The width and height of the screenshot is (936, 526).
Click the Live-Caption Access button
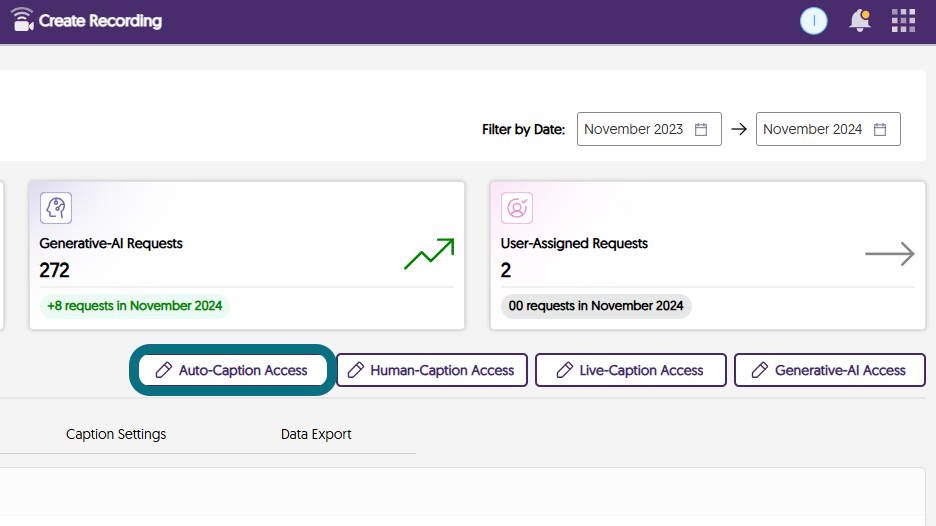[x=631, y=370]
